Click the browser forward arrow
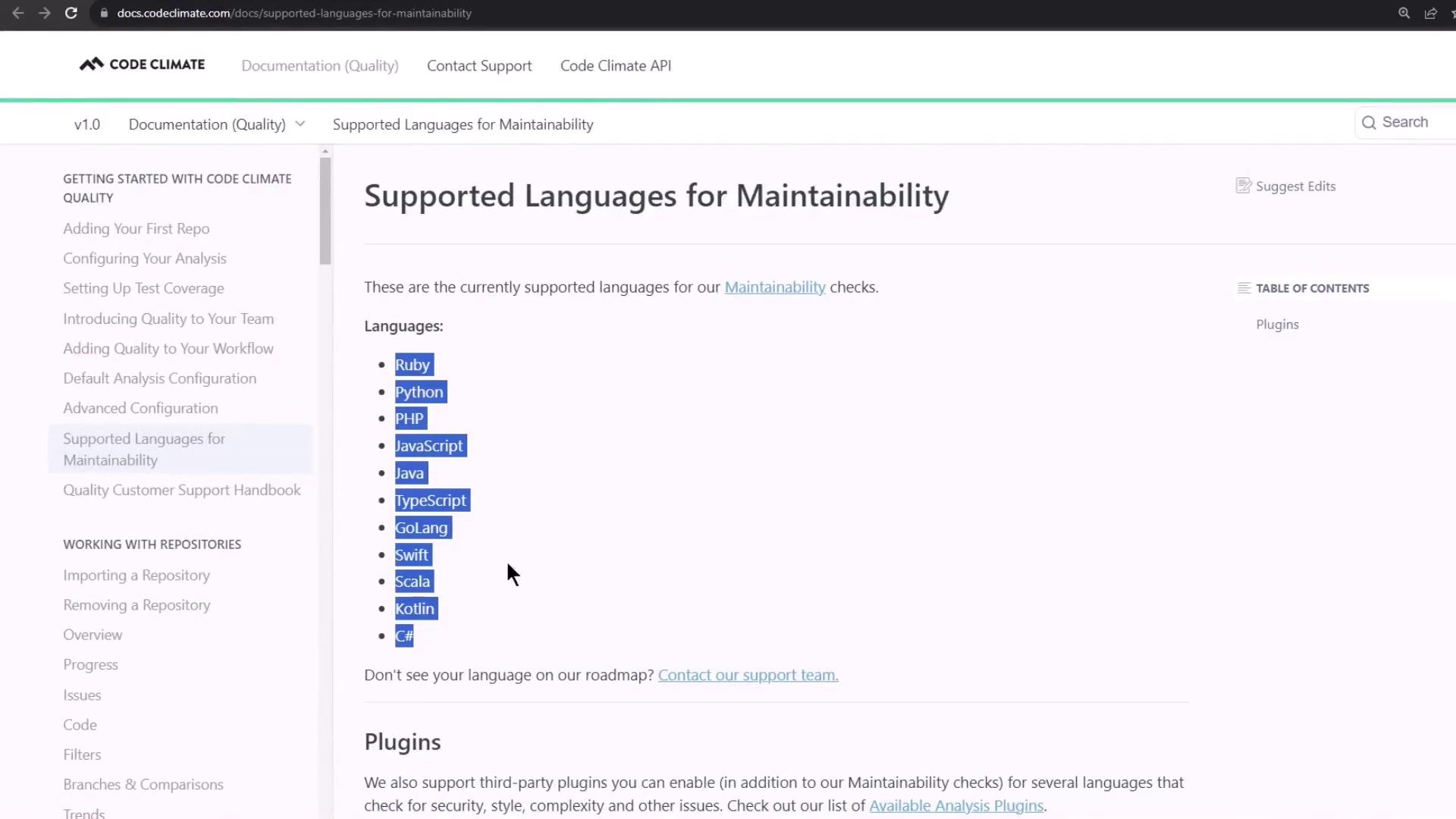Image resolution: width=1456 pixels, height=819 pixels. (45, 13)
